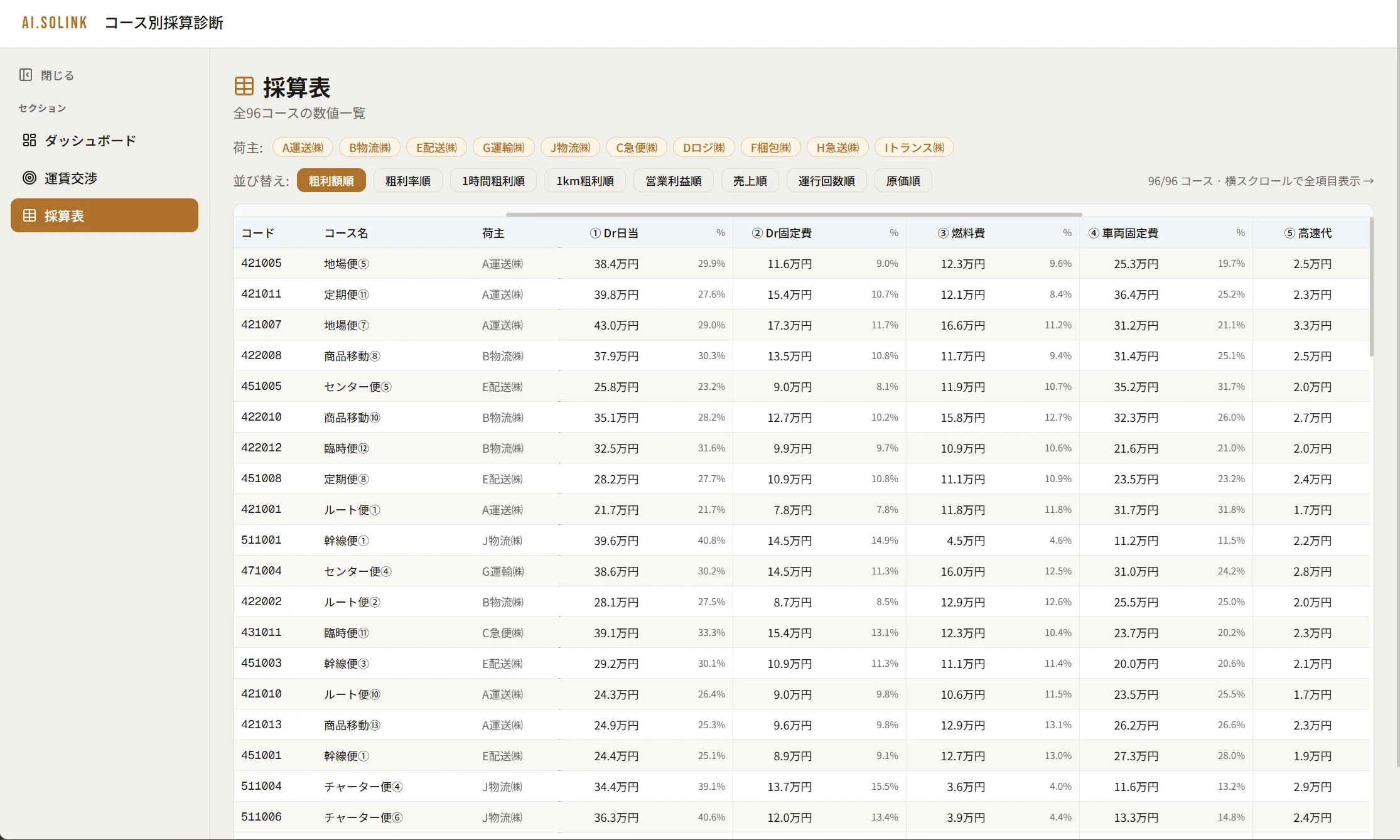Click code 421005 row
Image resolution: width=1400 pixels, height=840 pixels.
802,263
